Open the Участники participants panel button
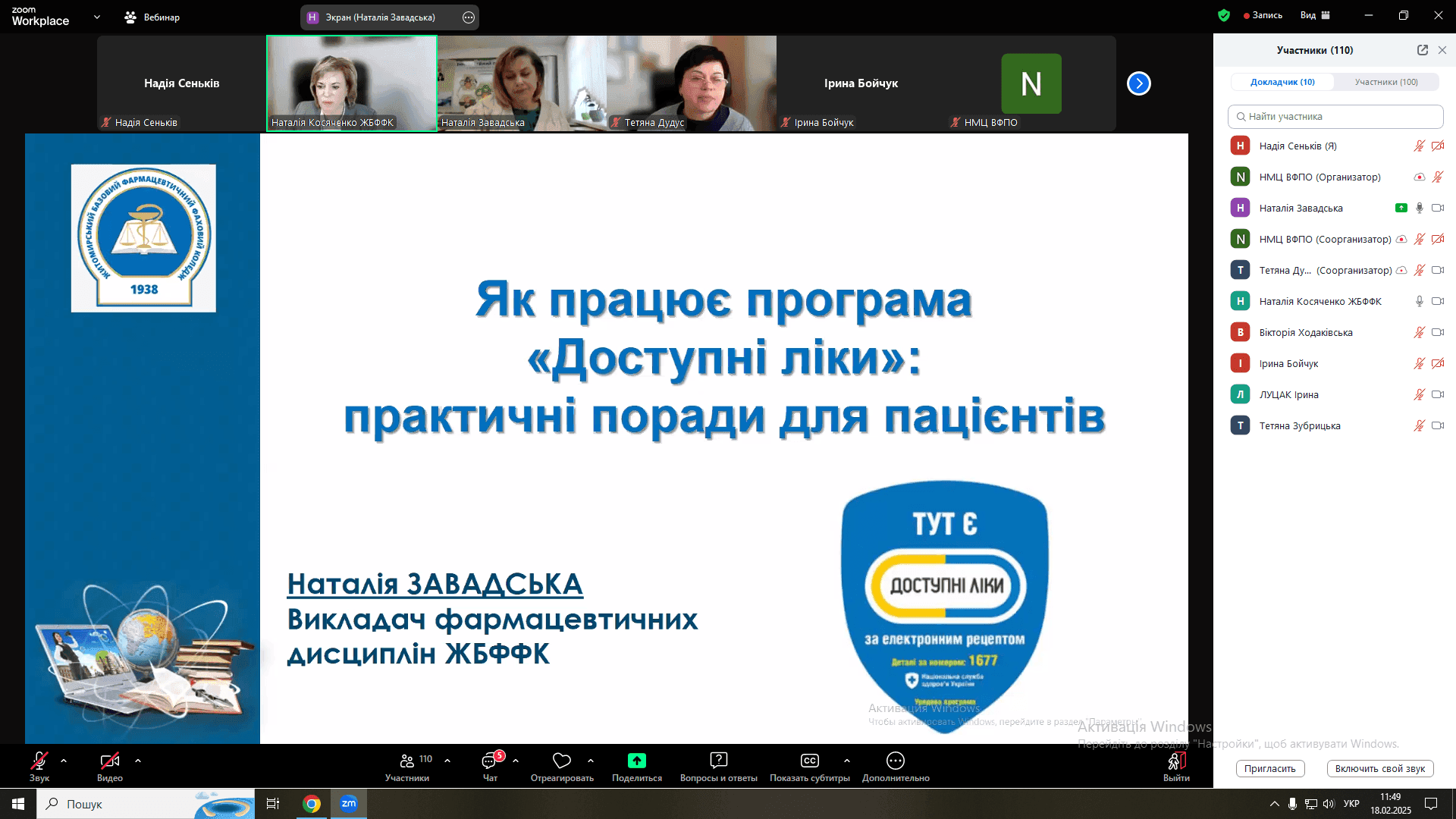The height and width of the screenshot is (819, 1456). [407, 766]
